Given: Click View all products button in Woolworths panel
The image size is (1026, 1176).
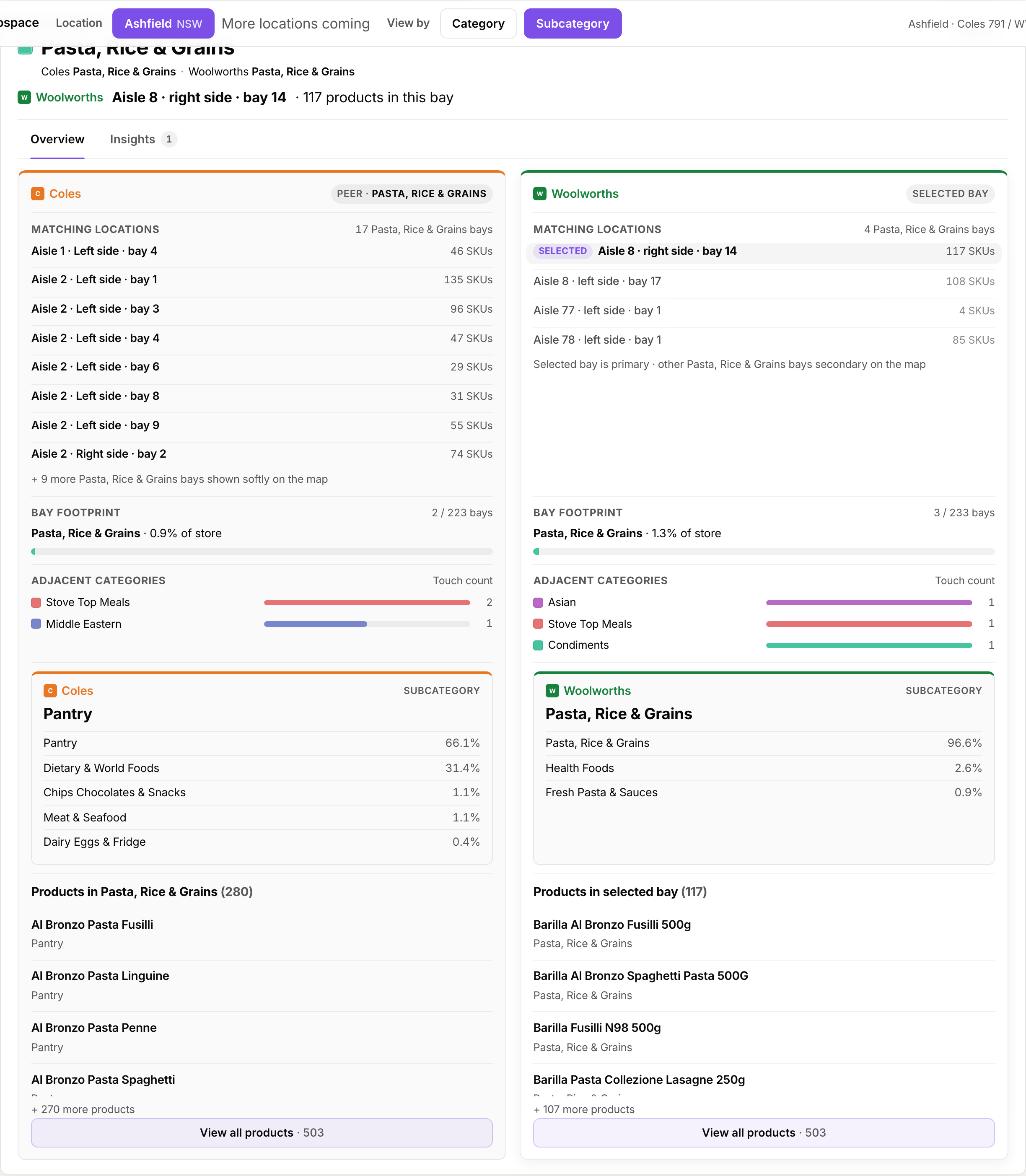Looking at the screenshot, I should coord(764,1132).
